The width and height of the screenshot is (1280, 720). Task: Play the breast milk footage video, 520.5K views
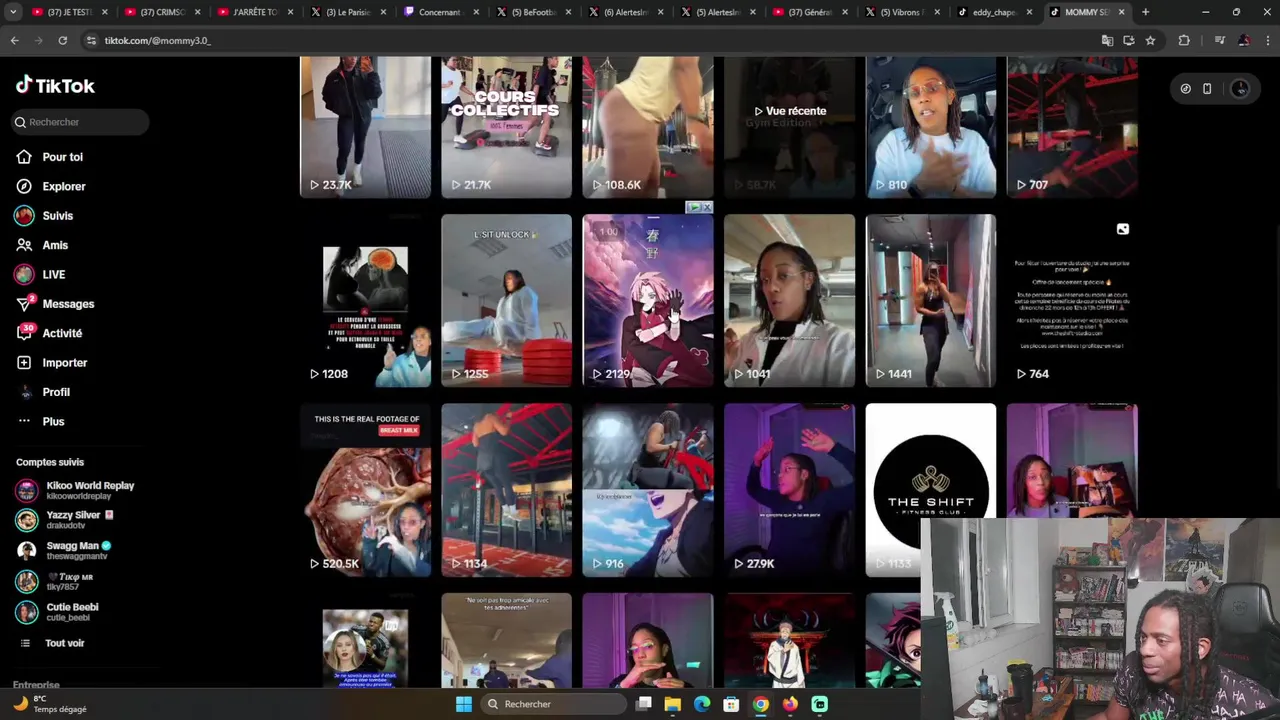tap(365, 490)
